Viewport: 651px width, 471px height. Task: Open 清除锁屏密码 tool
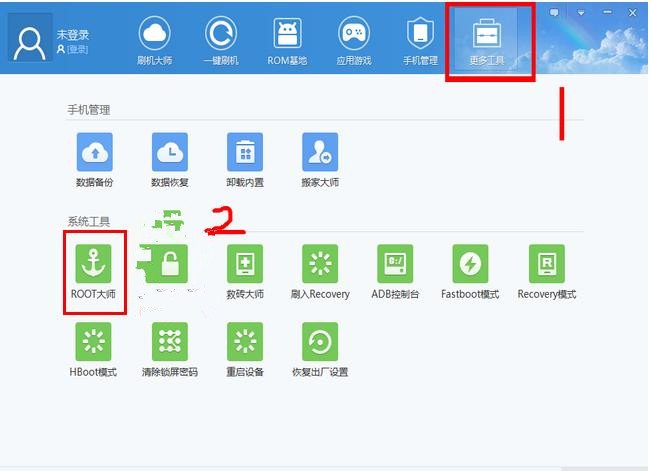[x=170, y=350]
